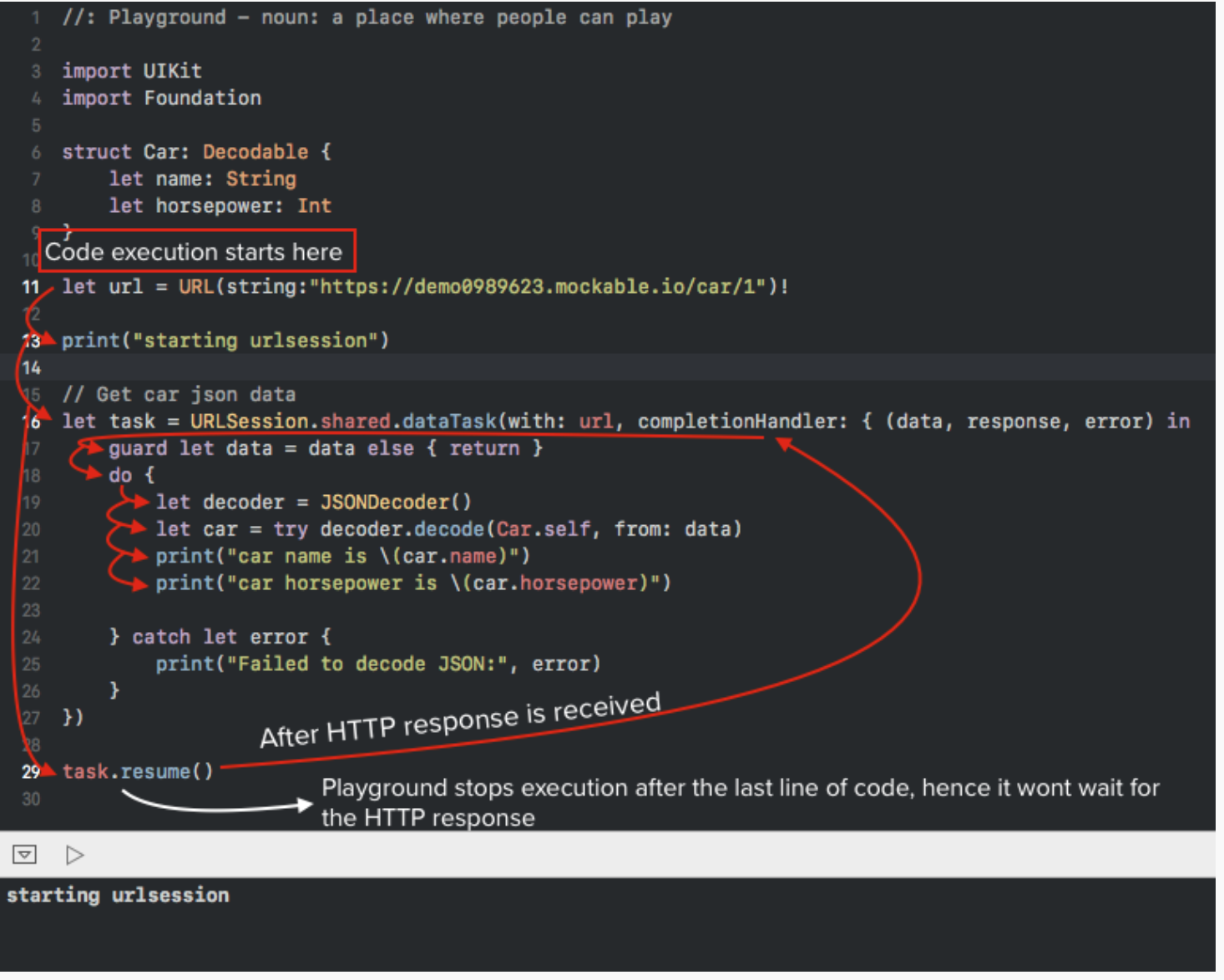Screen dimensions: 1224x980
Task: Click the "// Get car json data" comment
Action: [179, 395]
